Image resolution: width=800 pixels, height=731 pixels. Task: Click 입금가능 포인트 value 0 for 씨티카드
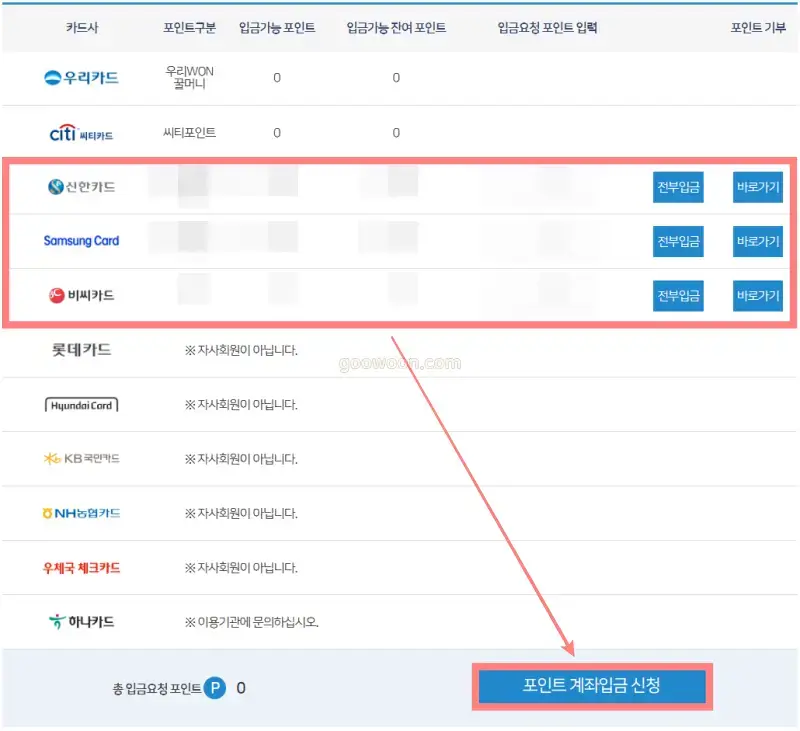[277, 133]
